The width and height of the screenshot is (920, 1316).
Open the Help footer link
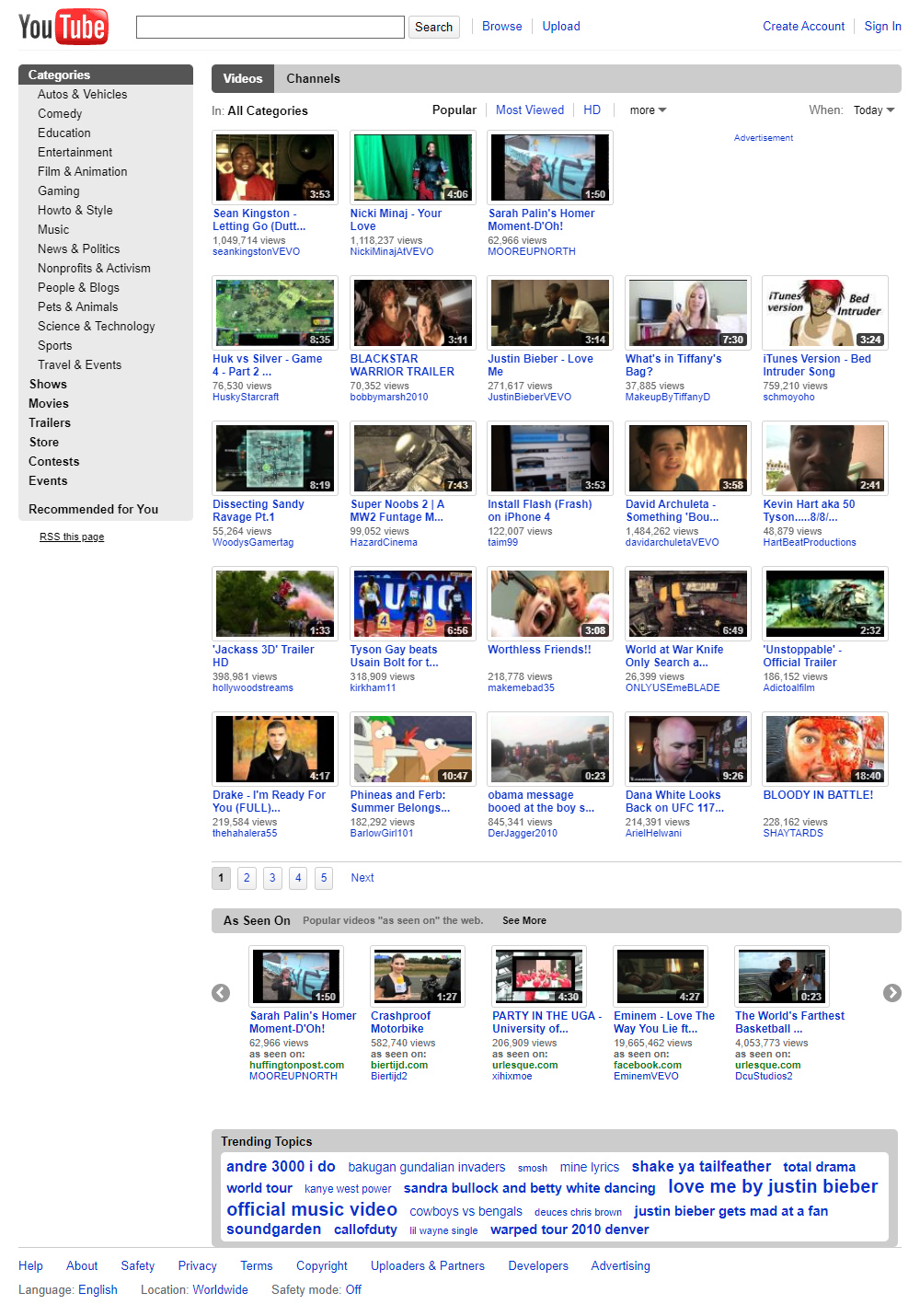click(30, 1266)
